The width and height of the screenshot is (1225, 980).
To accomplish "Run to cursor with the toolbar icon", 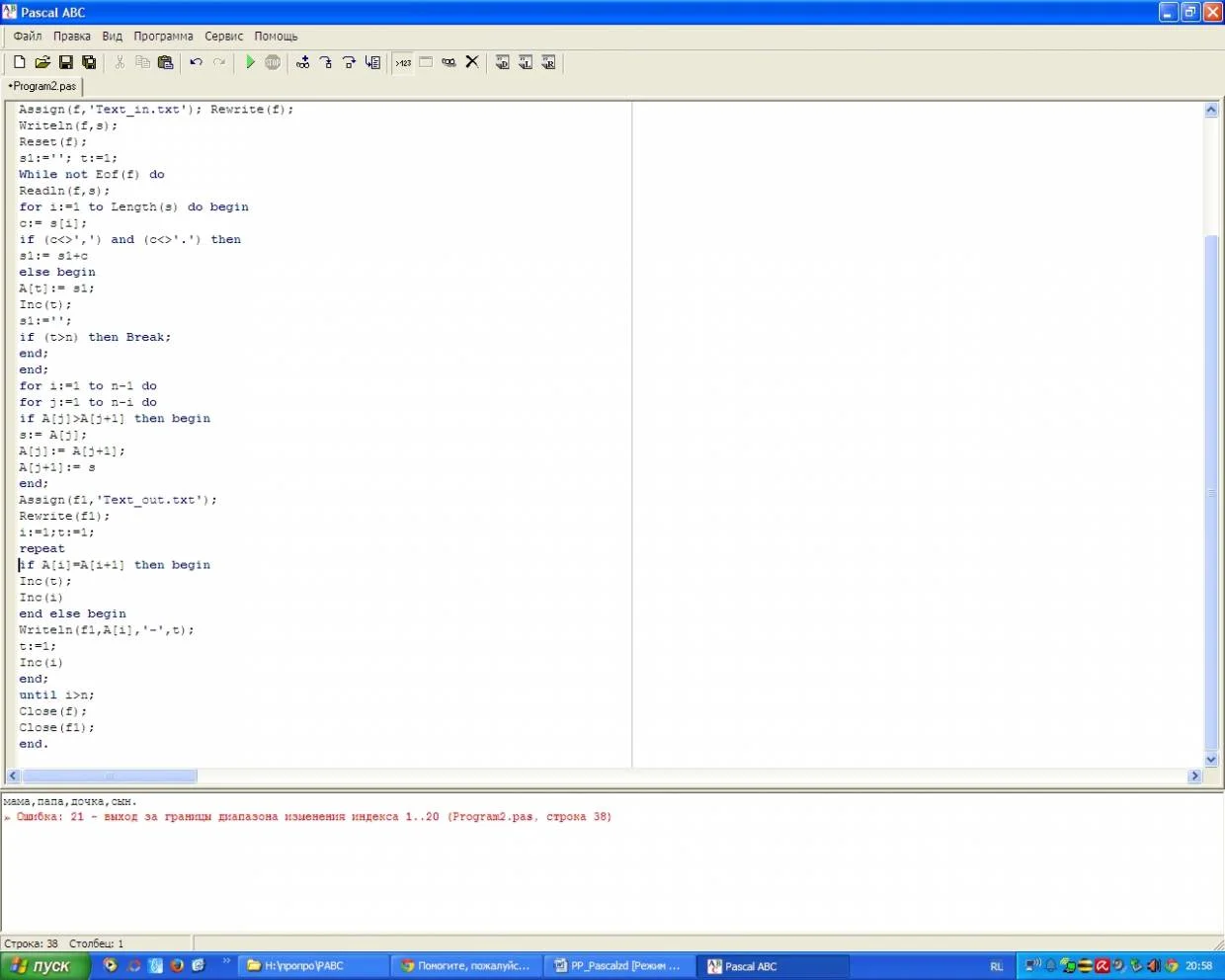I will pyautogui.click(x=372, y=62).
